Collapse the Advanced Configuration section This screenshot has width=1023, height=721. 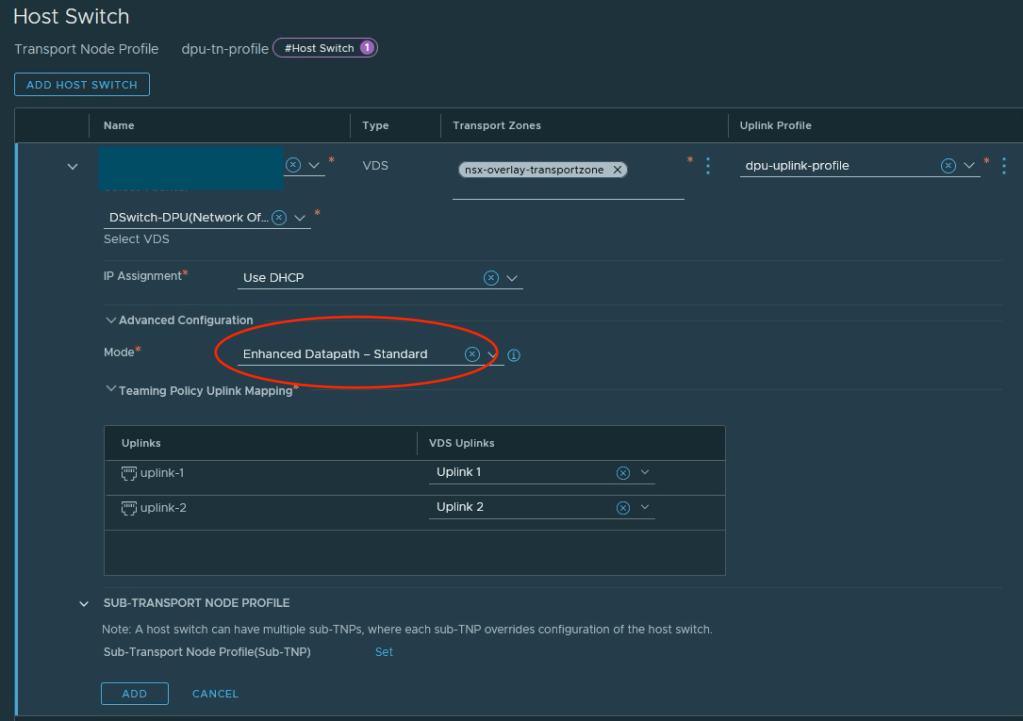(x=110, y=320)
